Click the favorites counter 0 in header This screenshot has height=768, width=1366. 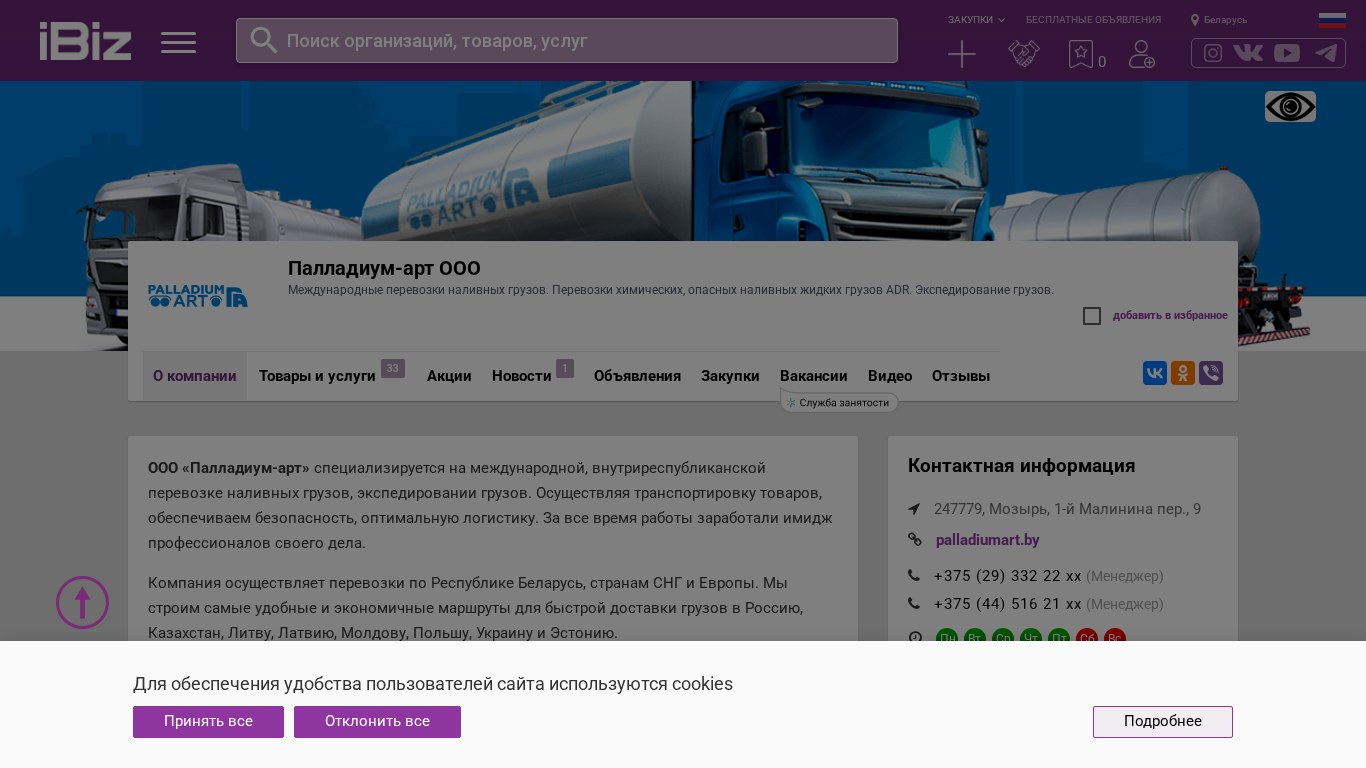click(1102, 62)
